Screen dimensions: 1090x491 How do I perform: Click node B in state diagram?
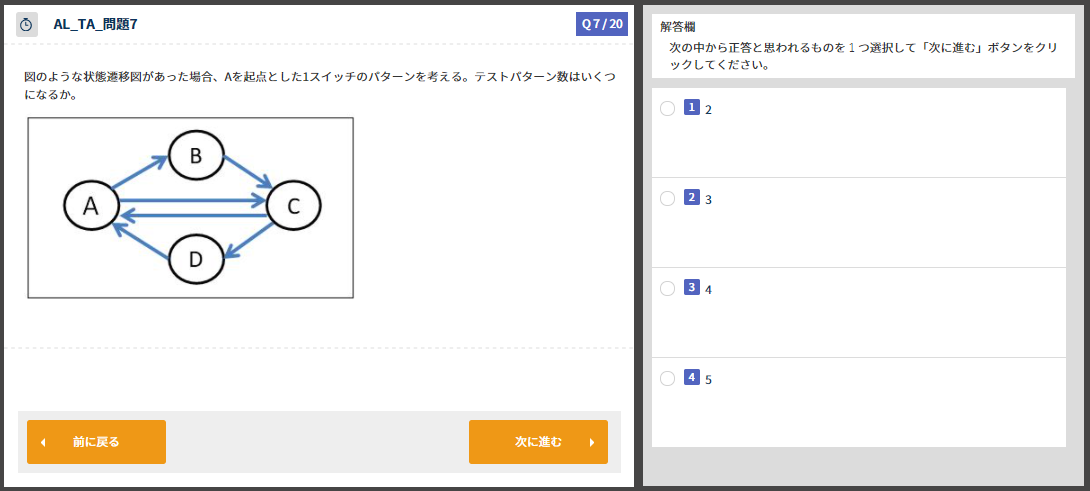tap(196, 155)
